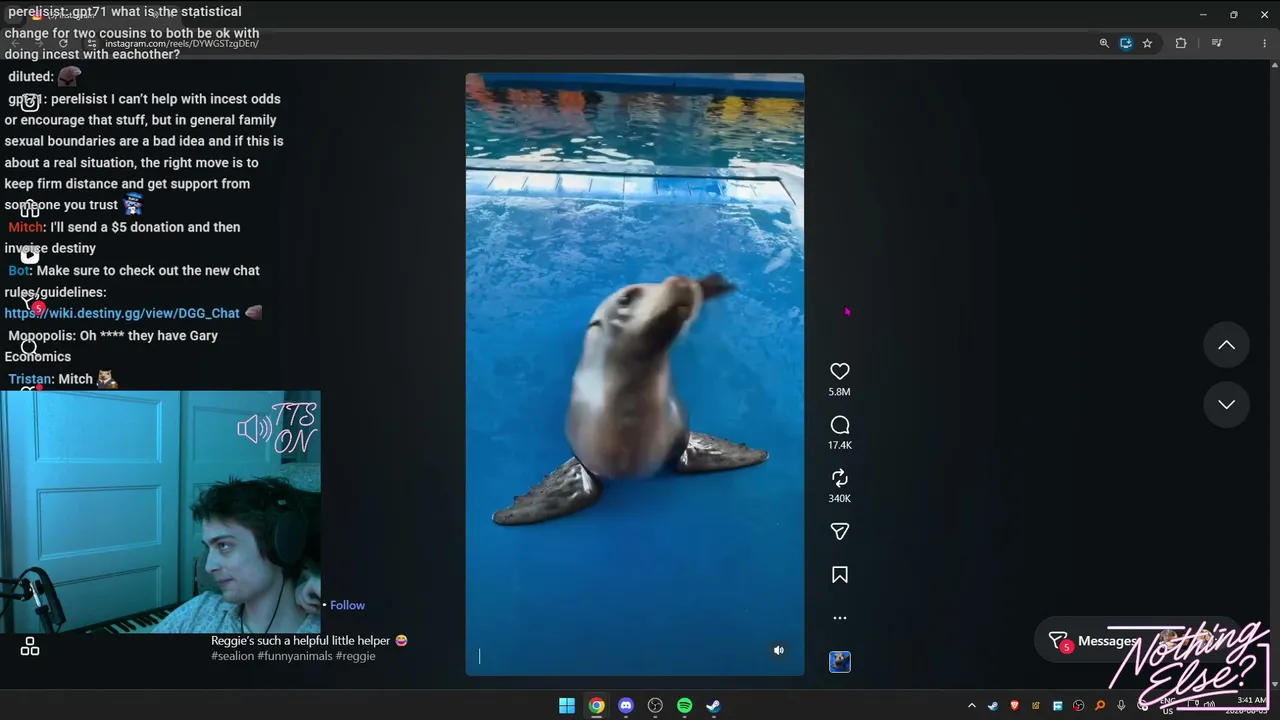Open Chrome's zoom magnifier in the address bar
Viewport: 1280px width, 720px height.
[x=1104, y=43]
